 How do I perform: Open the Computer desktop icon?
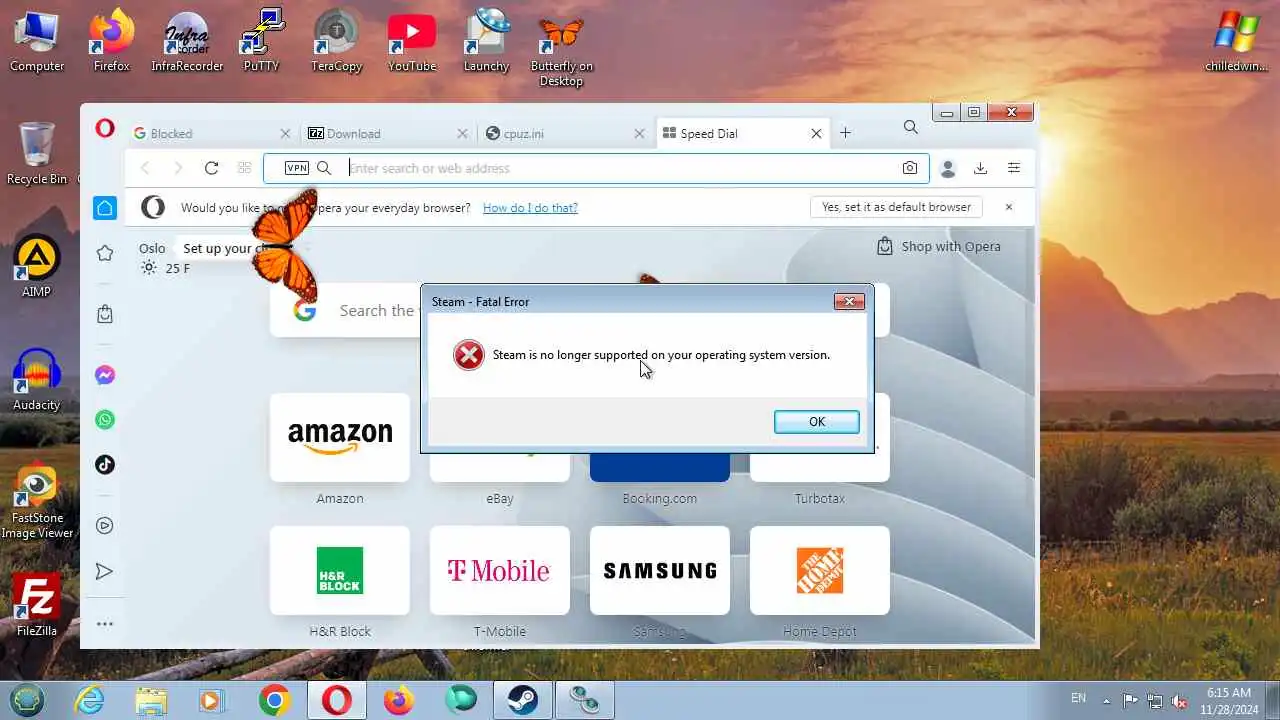pos(37,42)
